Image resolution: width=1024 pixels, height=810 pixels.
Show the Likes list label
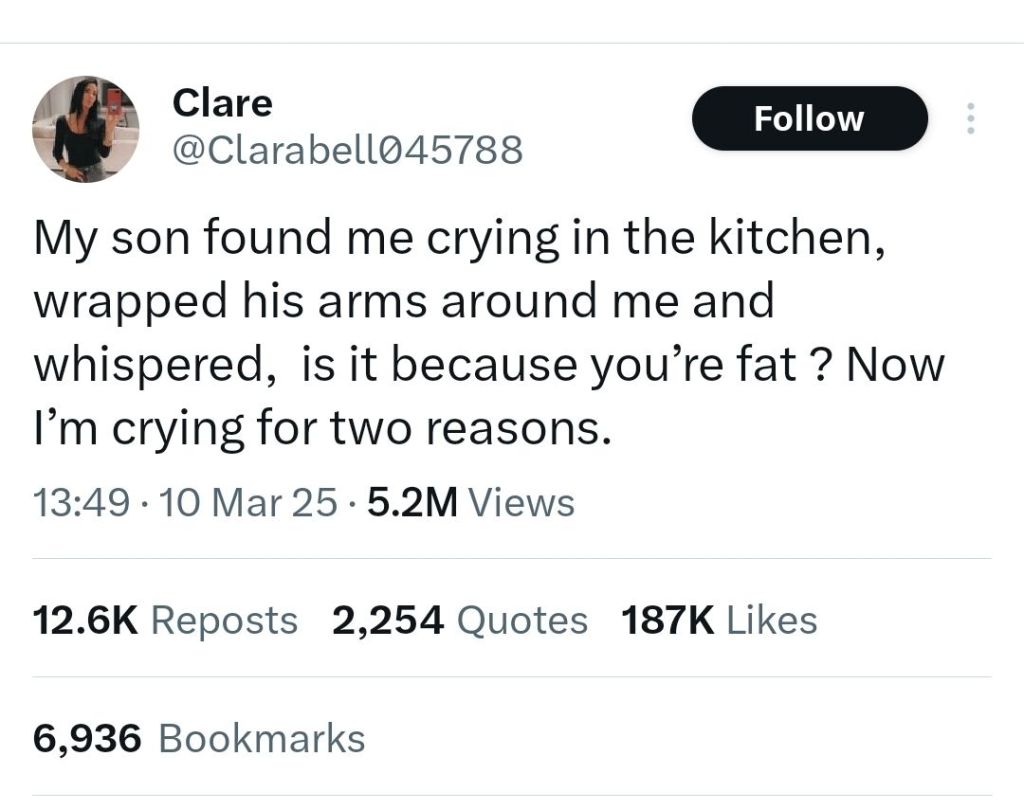click(771, 620)
